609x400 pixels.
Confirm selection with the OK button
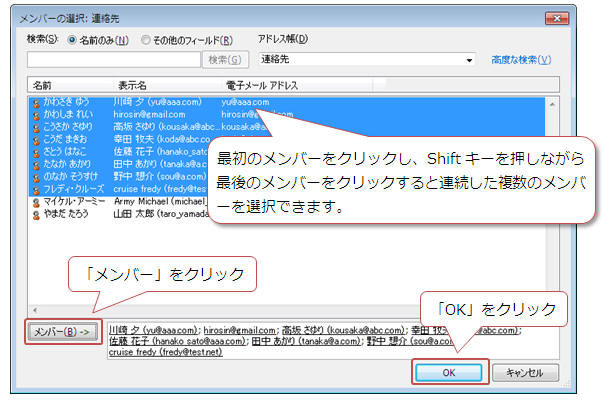tap(450, 372)
